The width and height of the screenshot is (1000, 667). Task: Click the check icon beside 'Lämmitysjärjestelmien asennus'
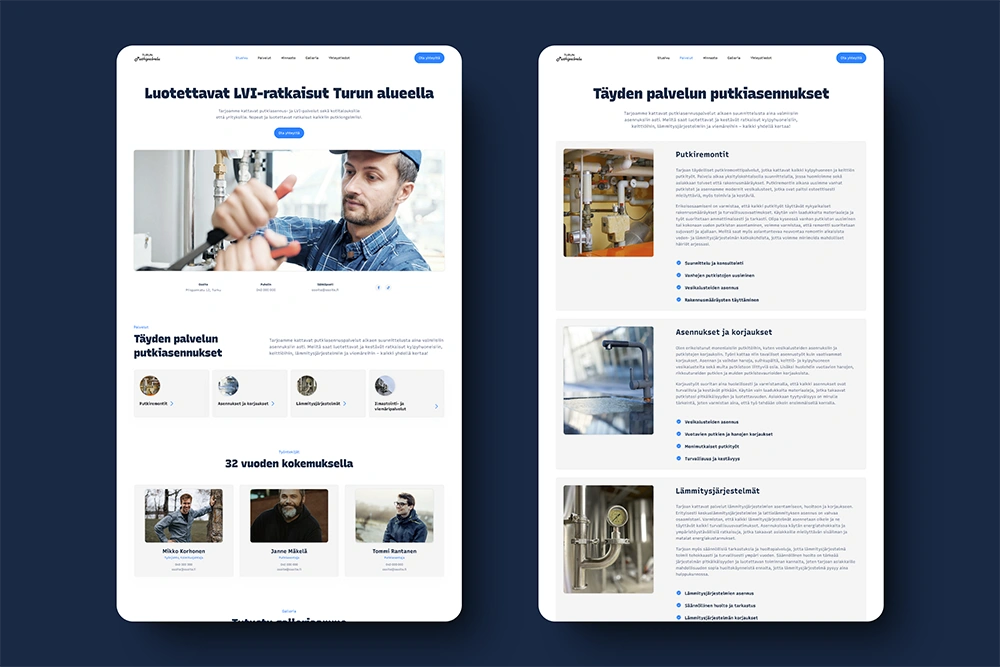(x=679, y=593)
